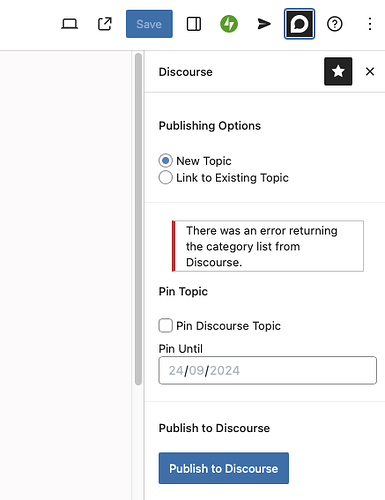Click the category list error notice

coord(268,246)
